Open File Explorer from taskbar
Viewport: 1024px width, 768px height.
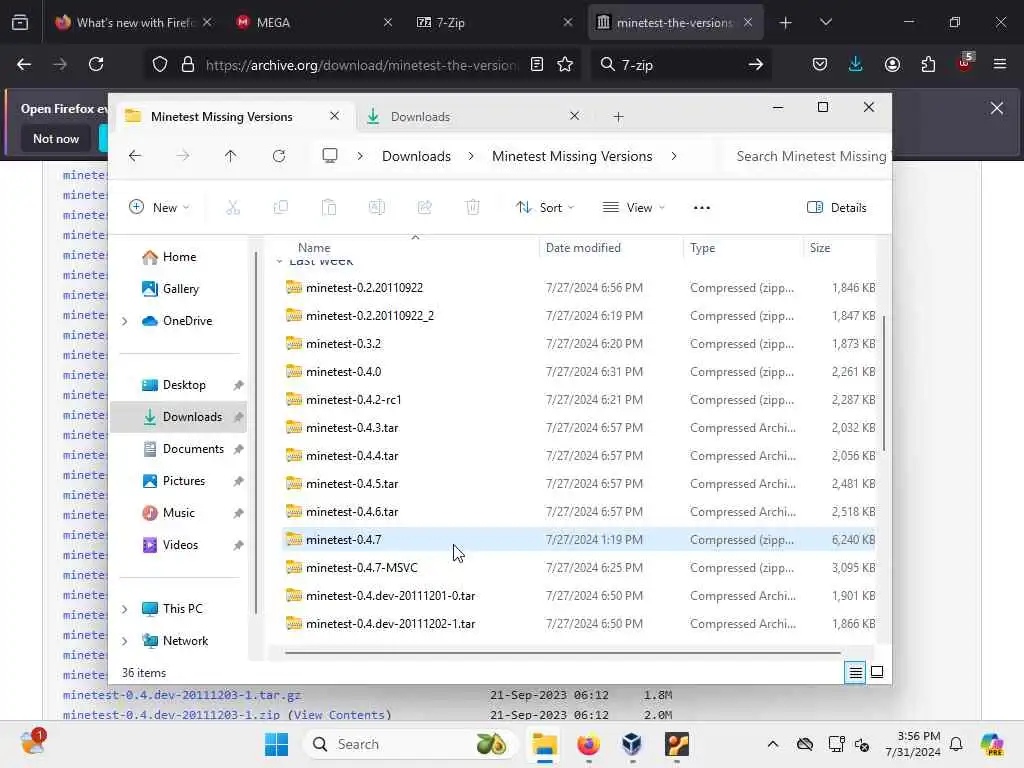[544, 744]
